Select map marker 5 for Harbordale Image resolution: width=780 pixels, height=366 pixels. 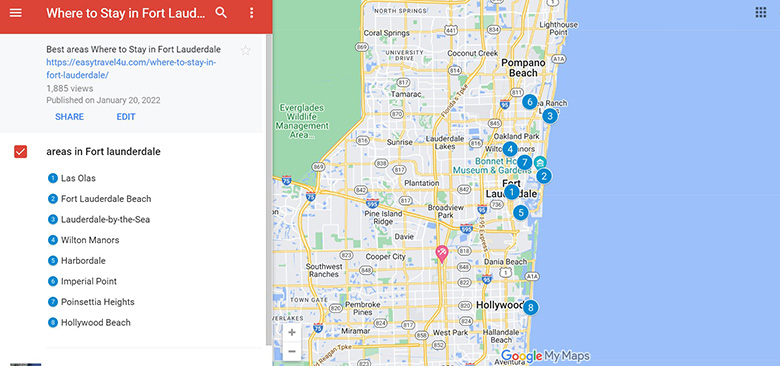(x=520, y=213)
